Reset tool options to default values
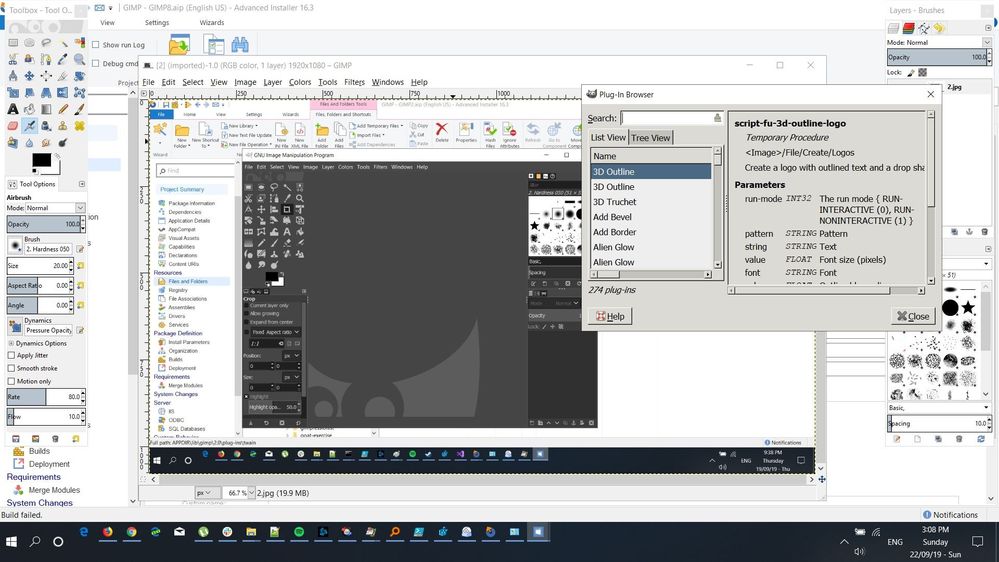The height and width of the screenshot is (562, 999). pos(76,439)
